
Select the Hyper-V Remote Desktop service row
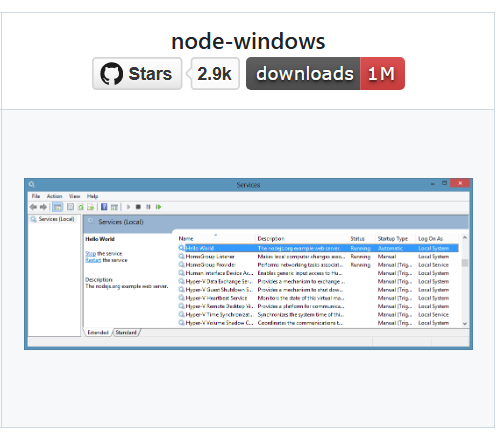coord(318,306)
